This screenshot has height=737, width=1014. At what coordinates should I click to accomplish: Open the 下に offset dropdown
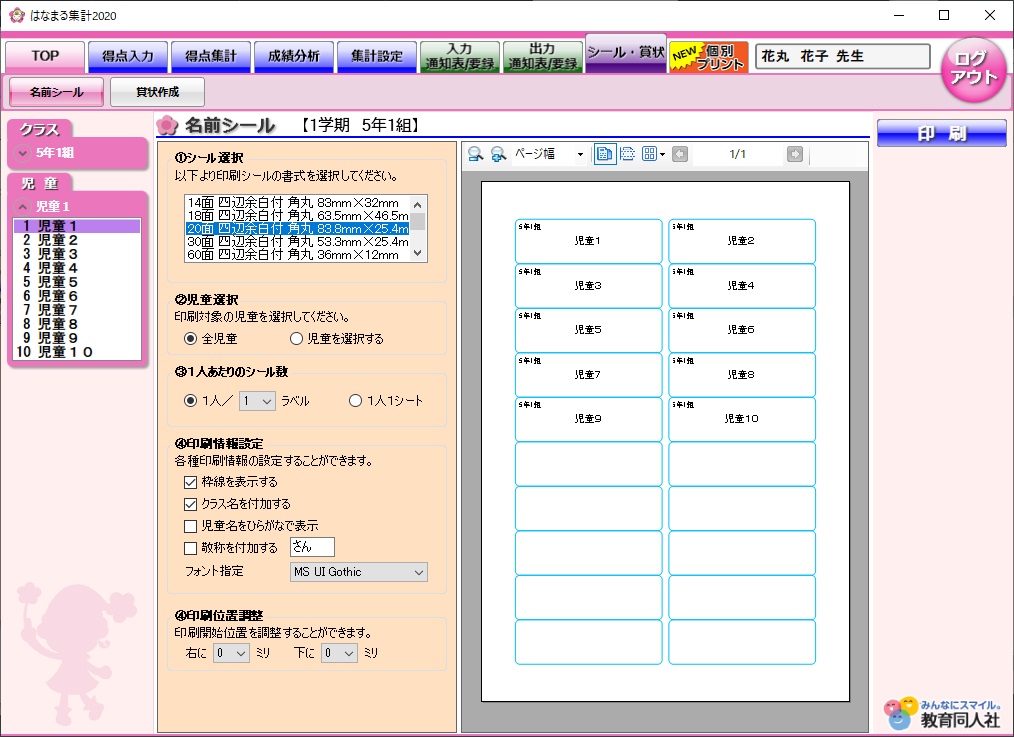pyautogui.click(x=340, y=653)
